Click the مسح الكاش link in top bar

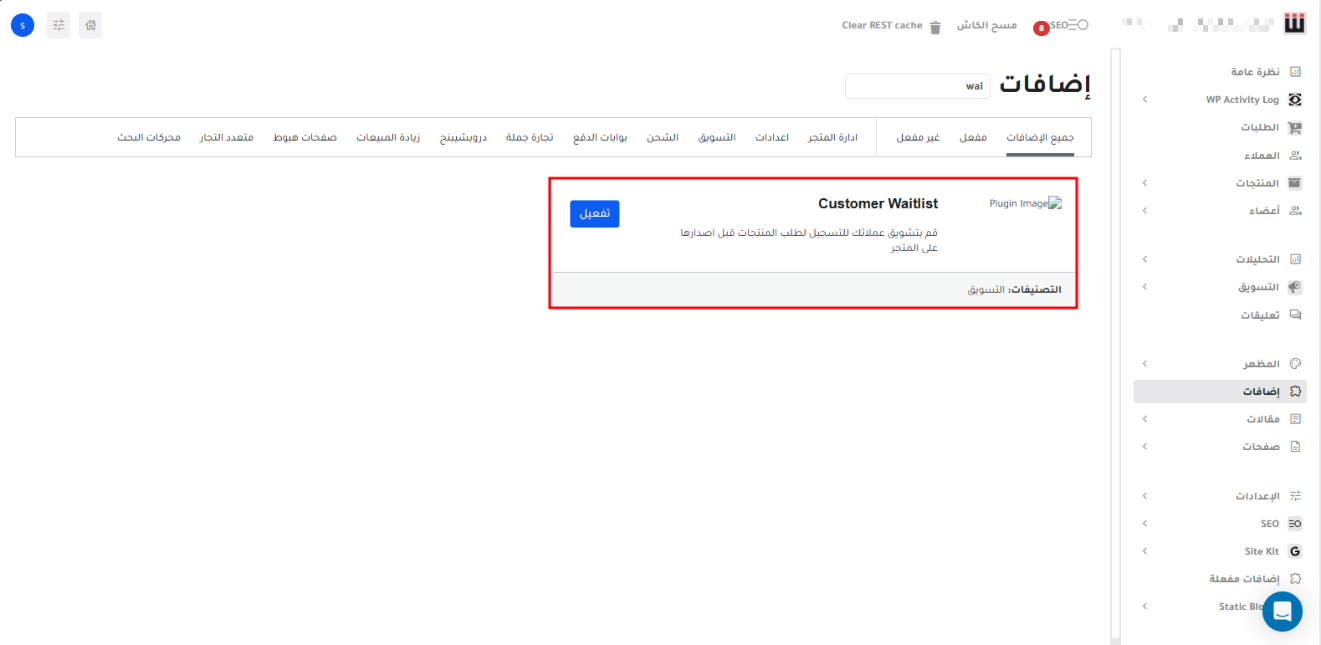(x=987, y=25)
